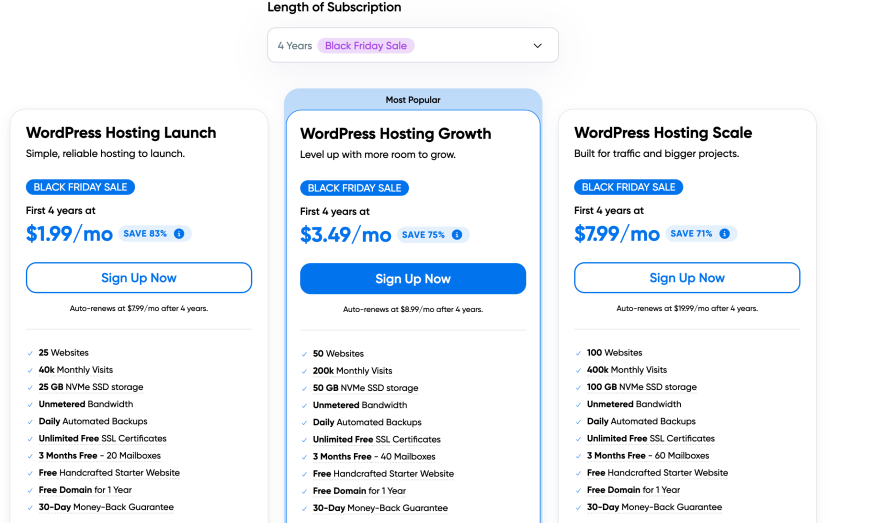Click '3 Months Free - 20 Mailboxes' feature
Screen dimensions: 884x523
(x=100, y=455)
